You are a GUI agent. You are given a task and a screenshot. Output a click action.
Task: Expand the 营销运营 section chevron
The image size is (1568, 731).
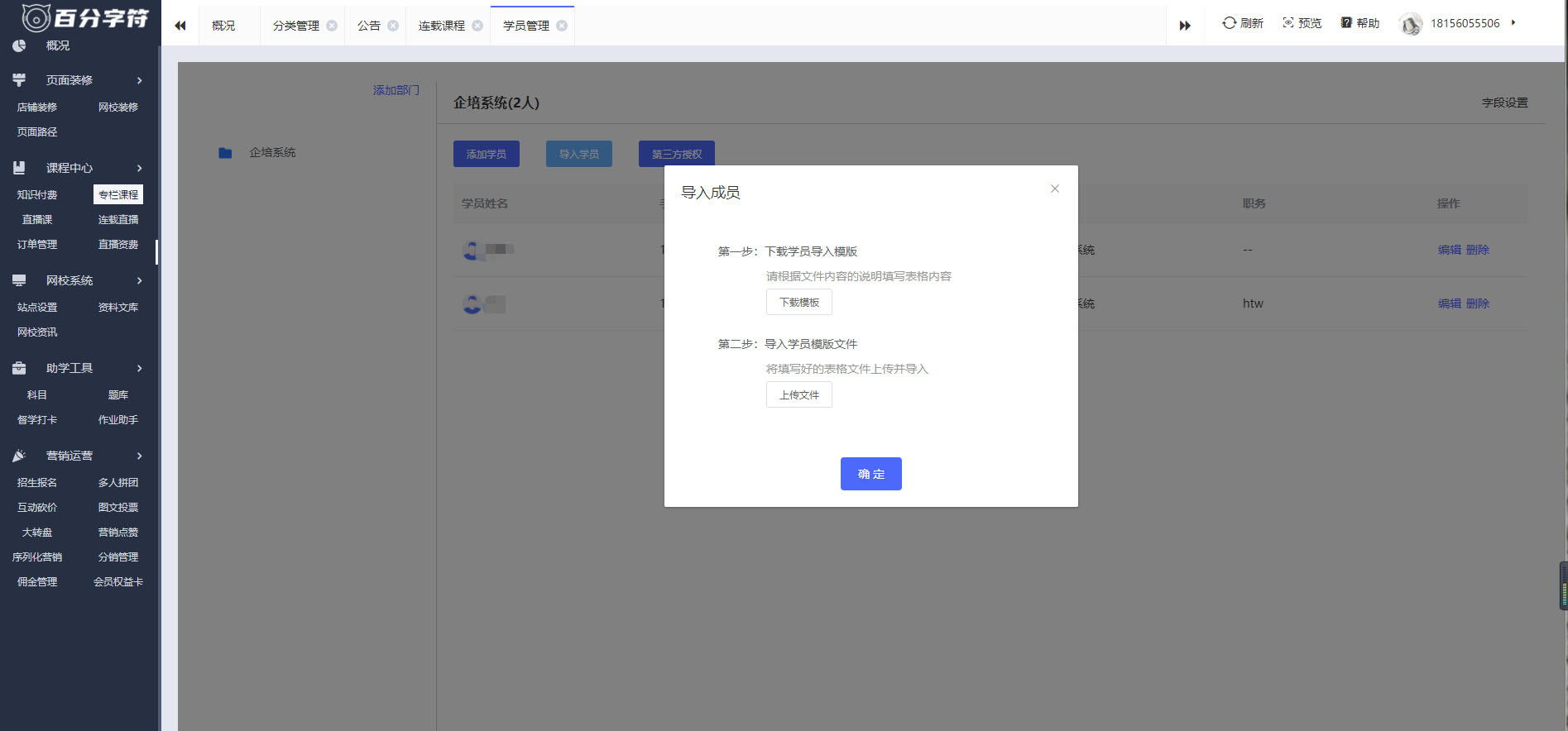[x=139, y=456]
